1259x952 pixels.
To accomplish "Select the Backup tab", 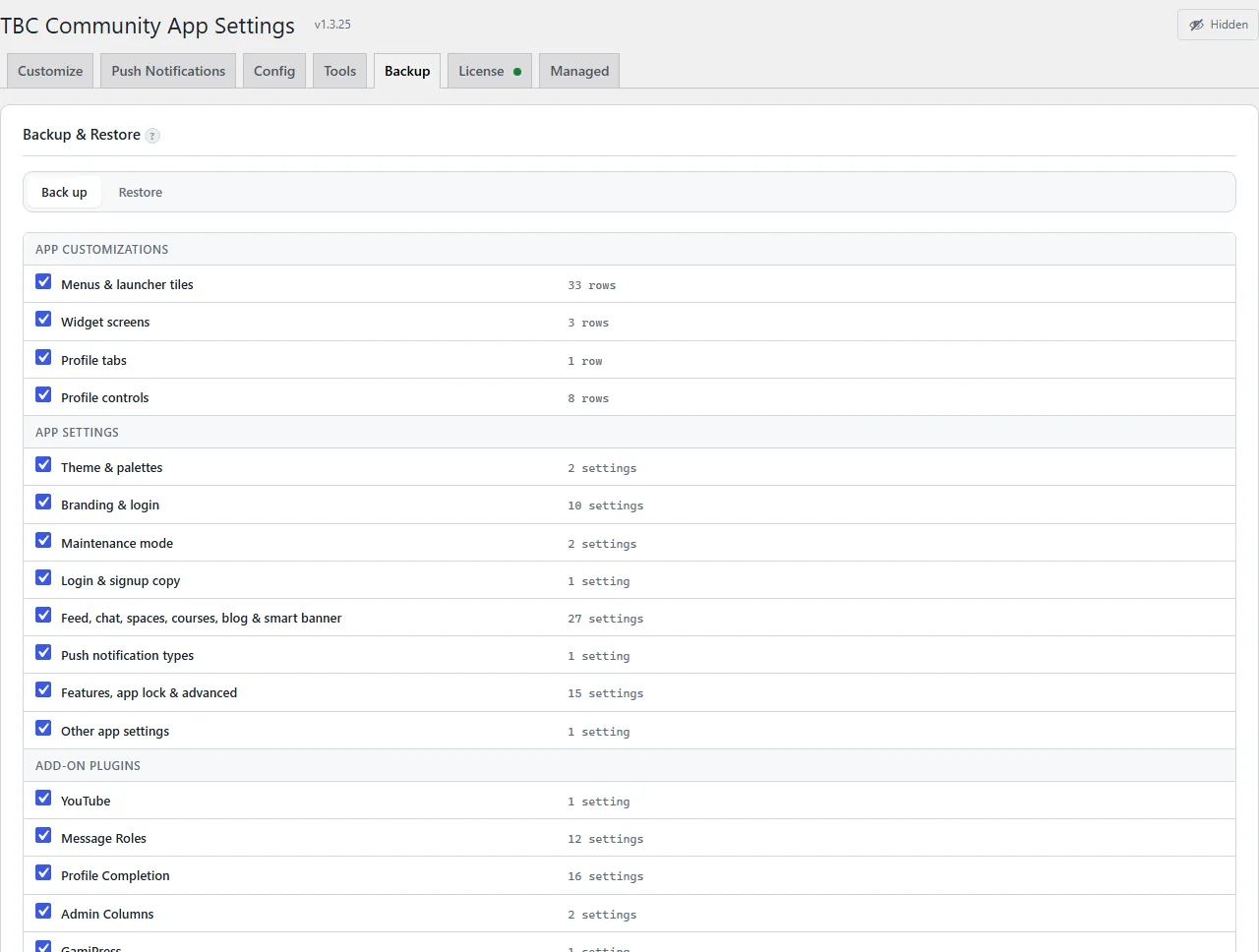I will [x=407, y=71].
